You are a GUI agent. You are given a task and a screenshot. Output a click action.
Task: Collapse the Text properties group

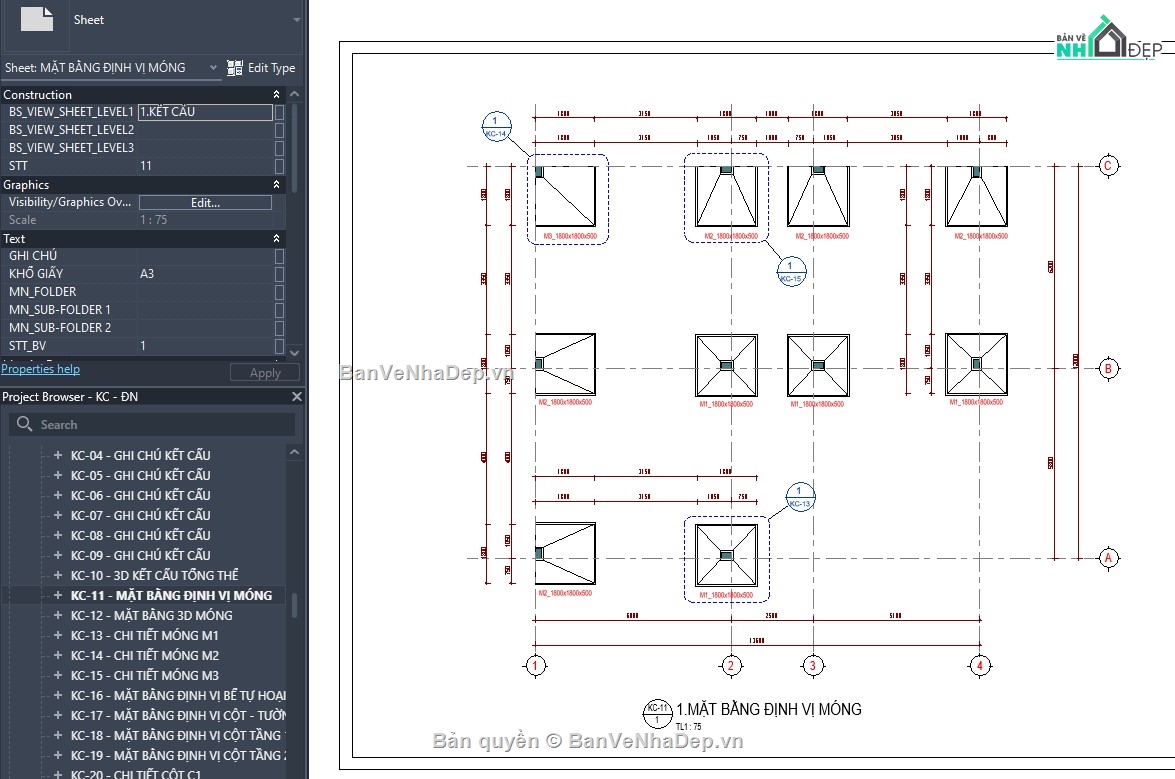point(277,238)
